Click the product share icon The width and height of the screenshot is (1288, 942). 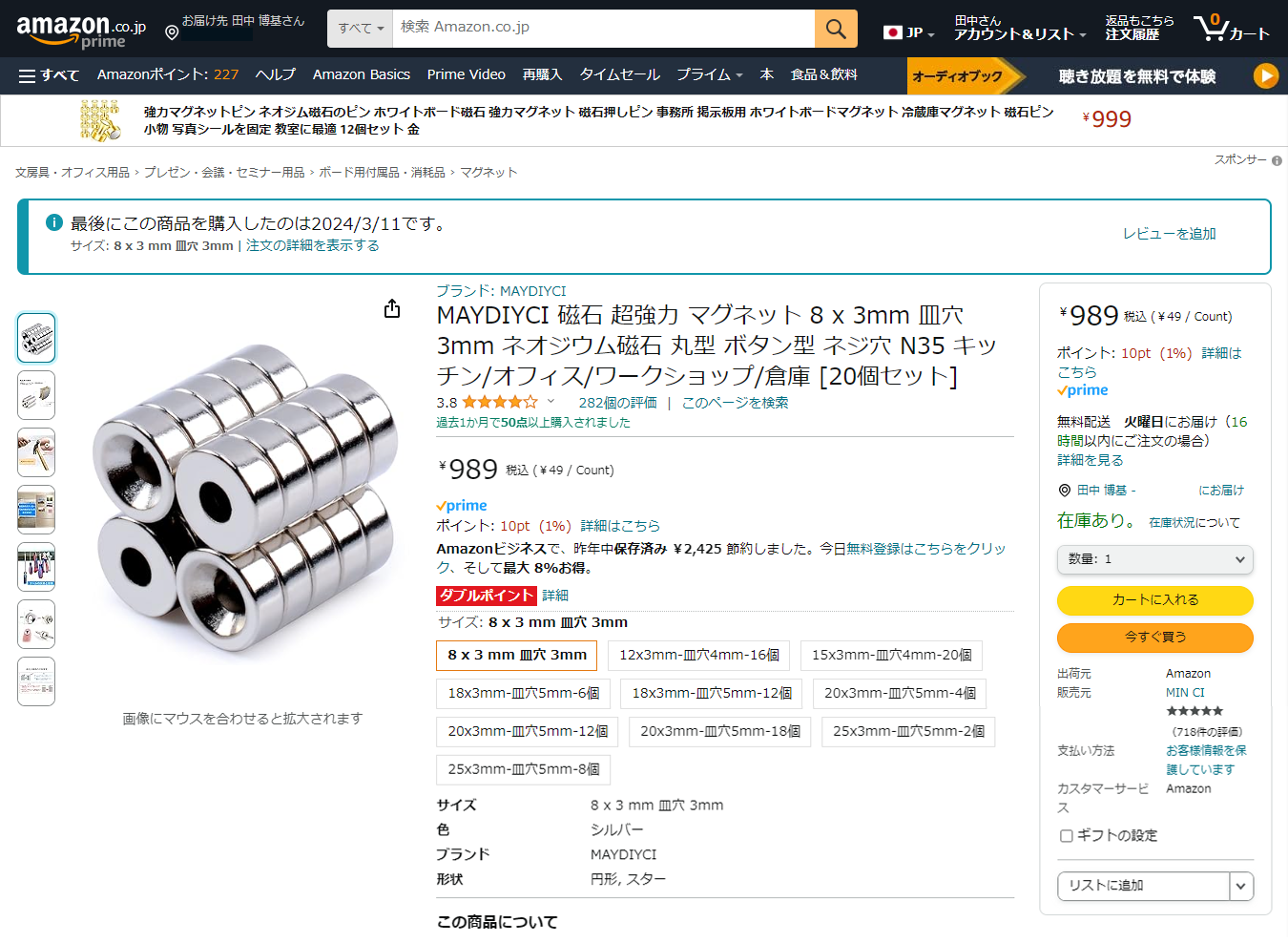click(x=392, y=308)
